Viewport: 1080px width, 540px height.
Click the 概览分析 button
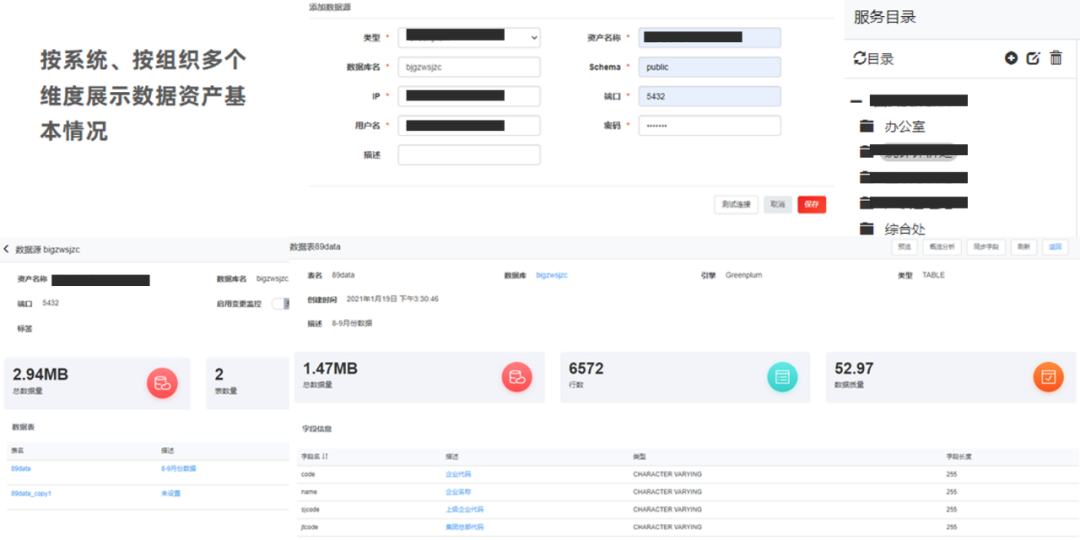[943, 247]
